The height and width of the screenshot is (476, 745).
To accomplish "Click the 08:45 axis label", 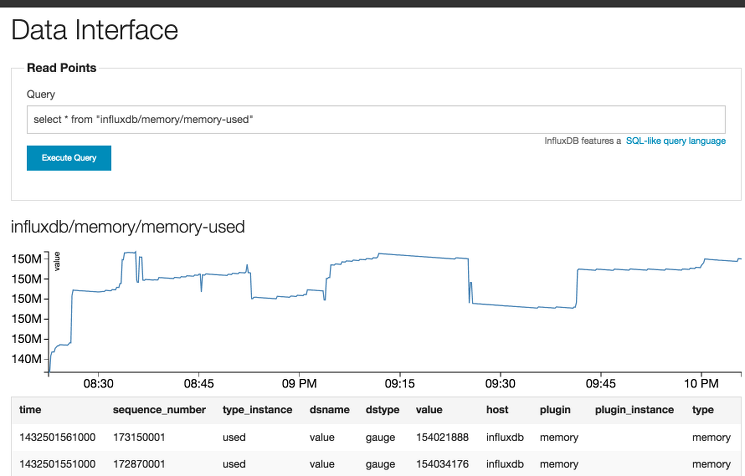I will tap(199, 383).
